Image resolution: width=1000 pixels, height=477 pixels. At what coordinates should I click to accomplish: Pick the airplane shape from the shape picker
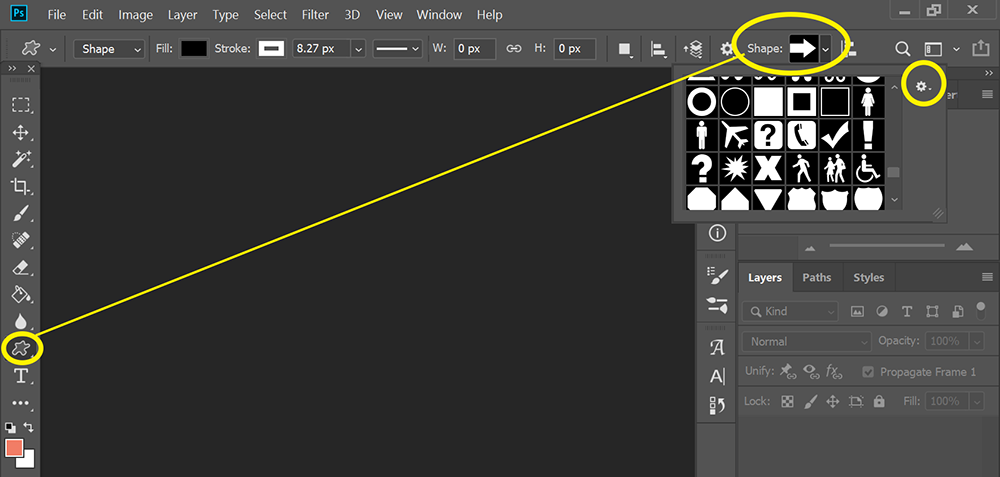(735, 134)
